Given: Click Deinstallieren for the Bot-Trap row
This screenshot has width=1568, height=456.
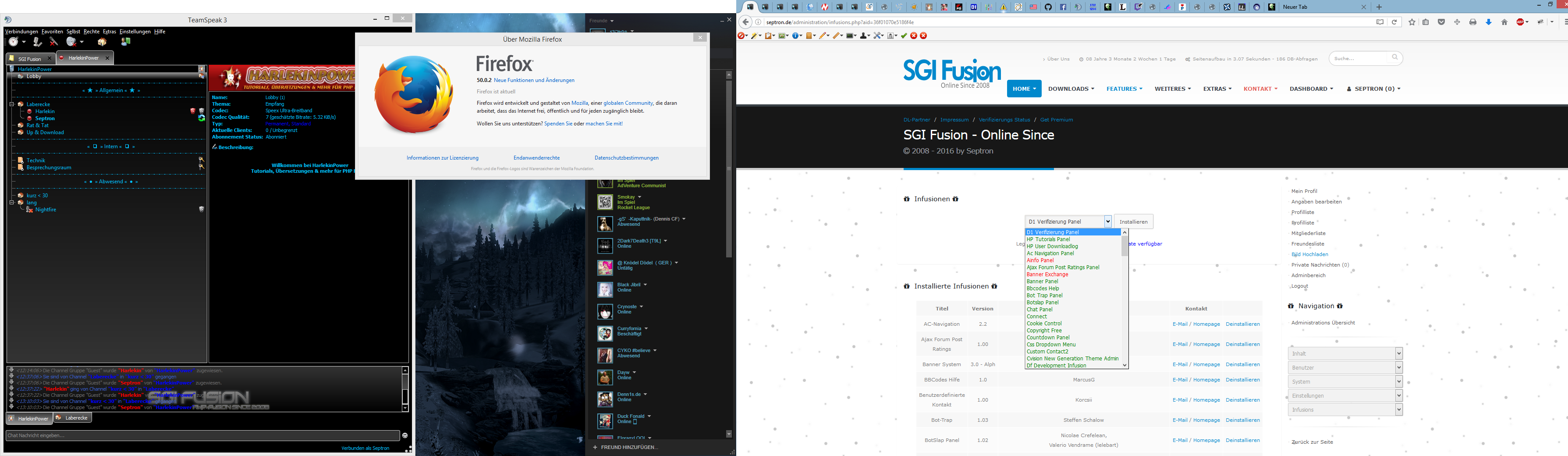Looking at the screenshot, I should (1242, 420).
